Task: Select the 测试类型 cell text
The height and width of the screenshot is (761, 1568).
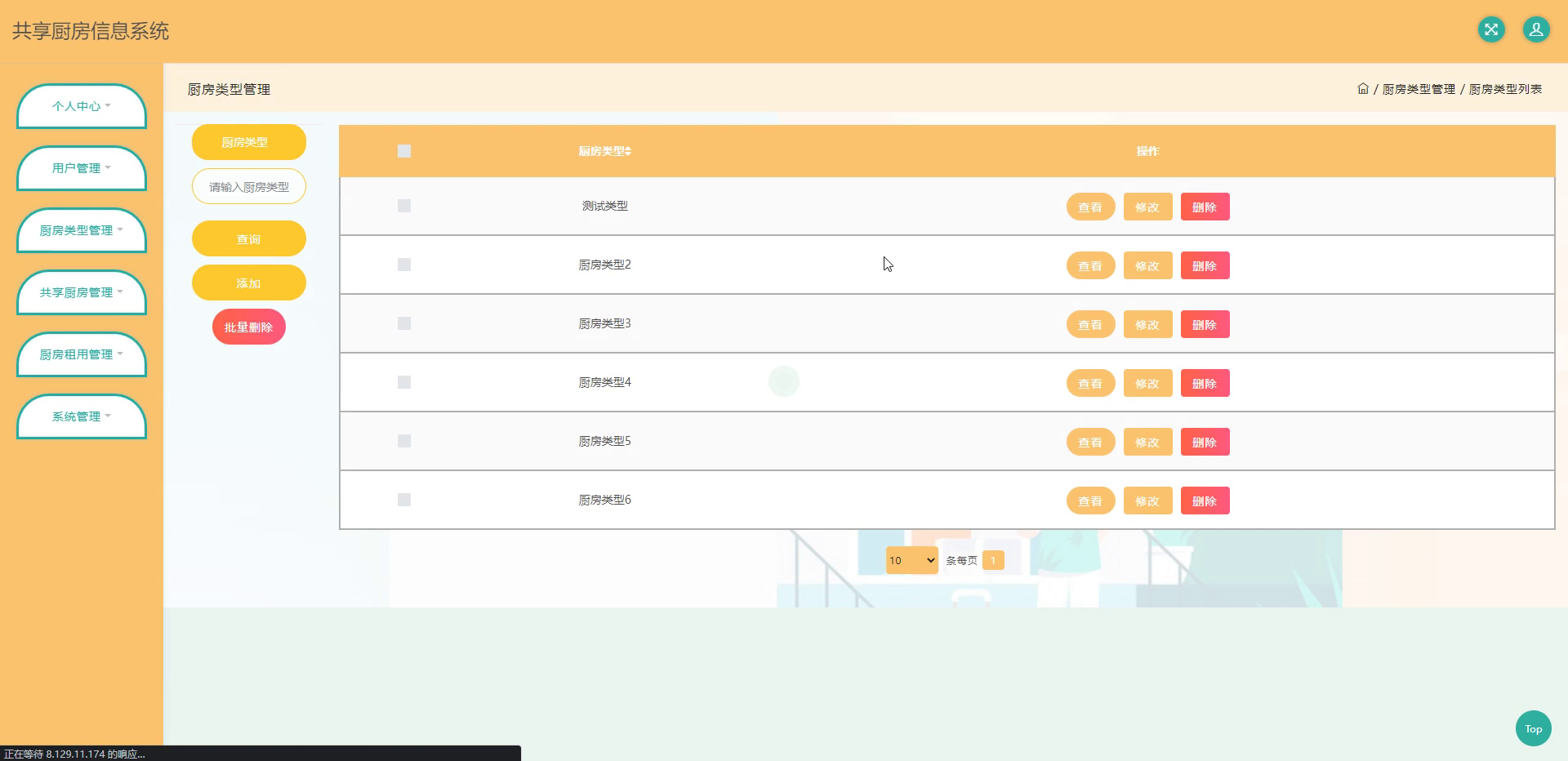Action: tap(605, 206)
